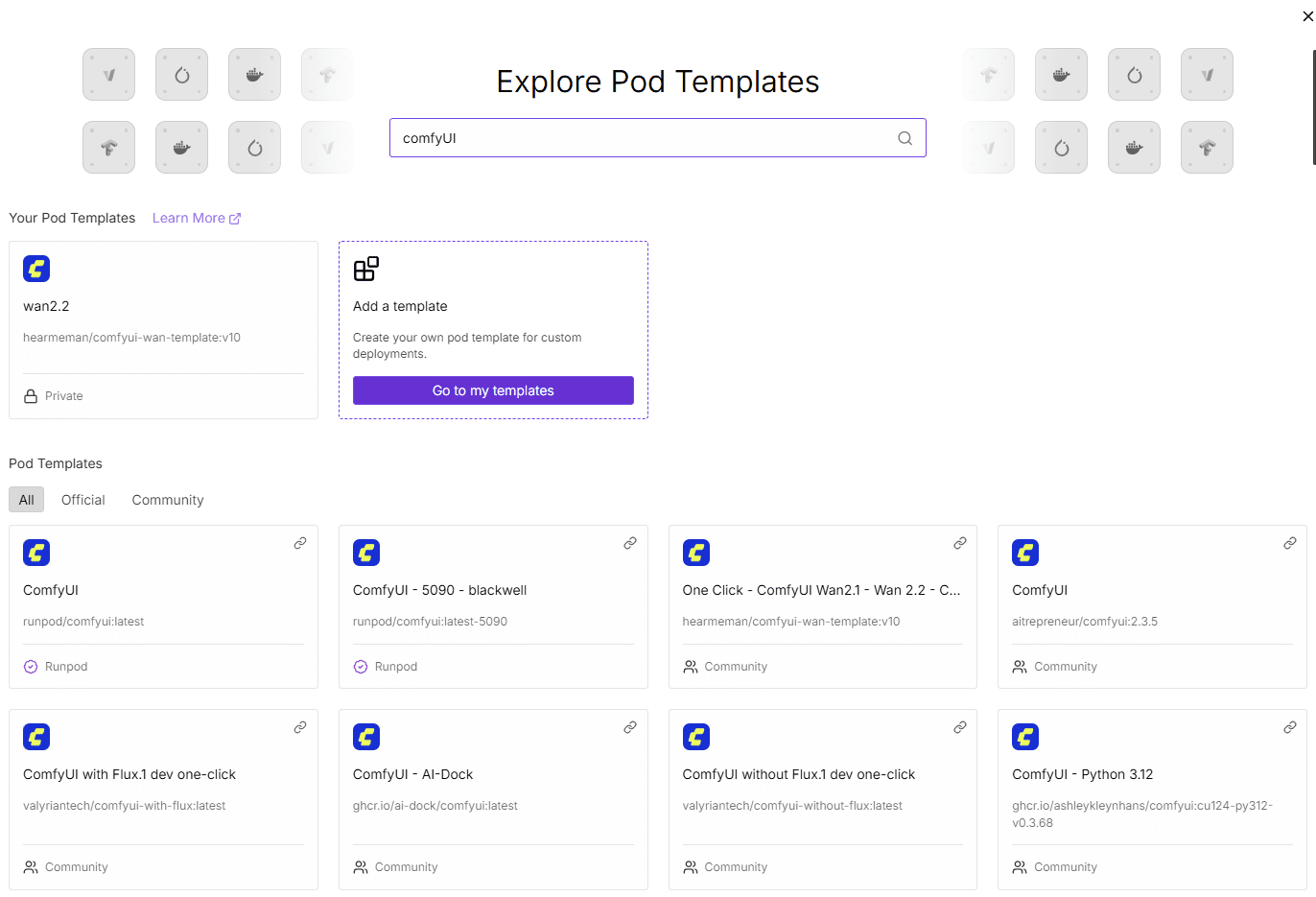Click link icon on ComfyUI Python 3.12 card
The image size is (1316, 897).
click(1289, 727)
